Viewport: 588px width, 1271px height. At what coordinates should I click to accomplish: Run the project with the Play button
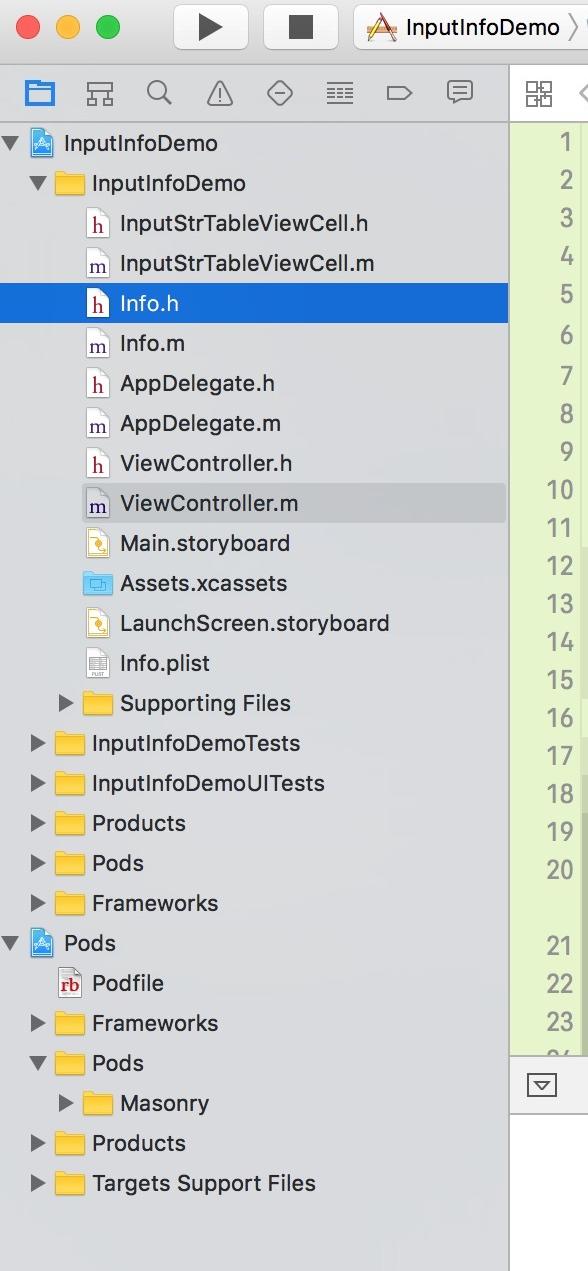210,27
